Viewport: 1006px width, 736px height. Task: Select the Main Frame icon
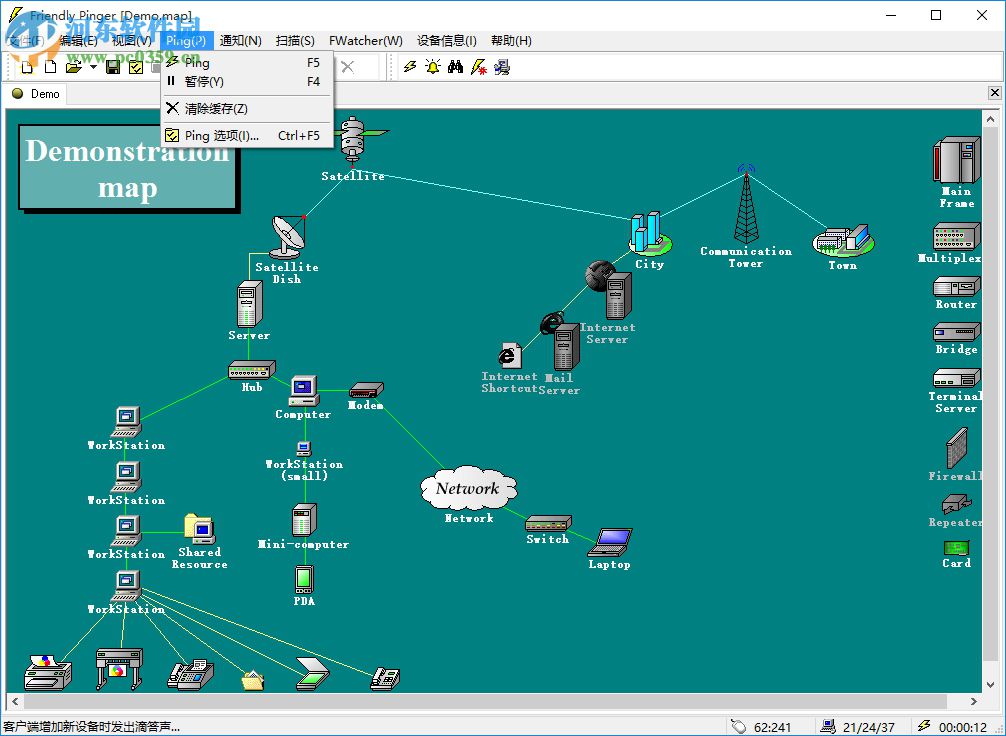coord(956,160)
